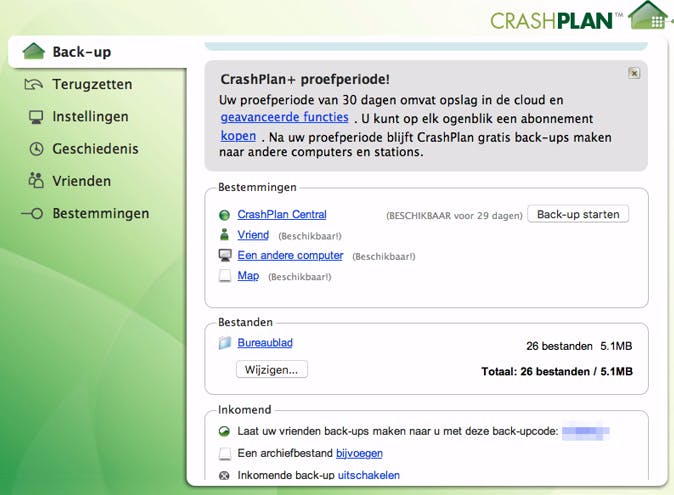Image resolution: width=674 pixels, height=495 pixels.
Task: Click the CrashPlan house logo icon
Action: tap(649, 15)
